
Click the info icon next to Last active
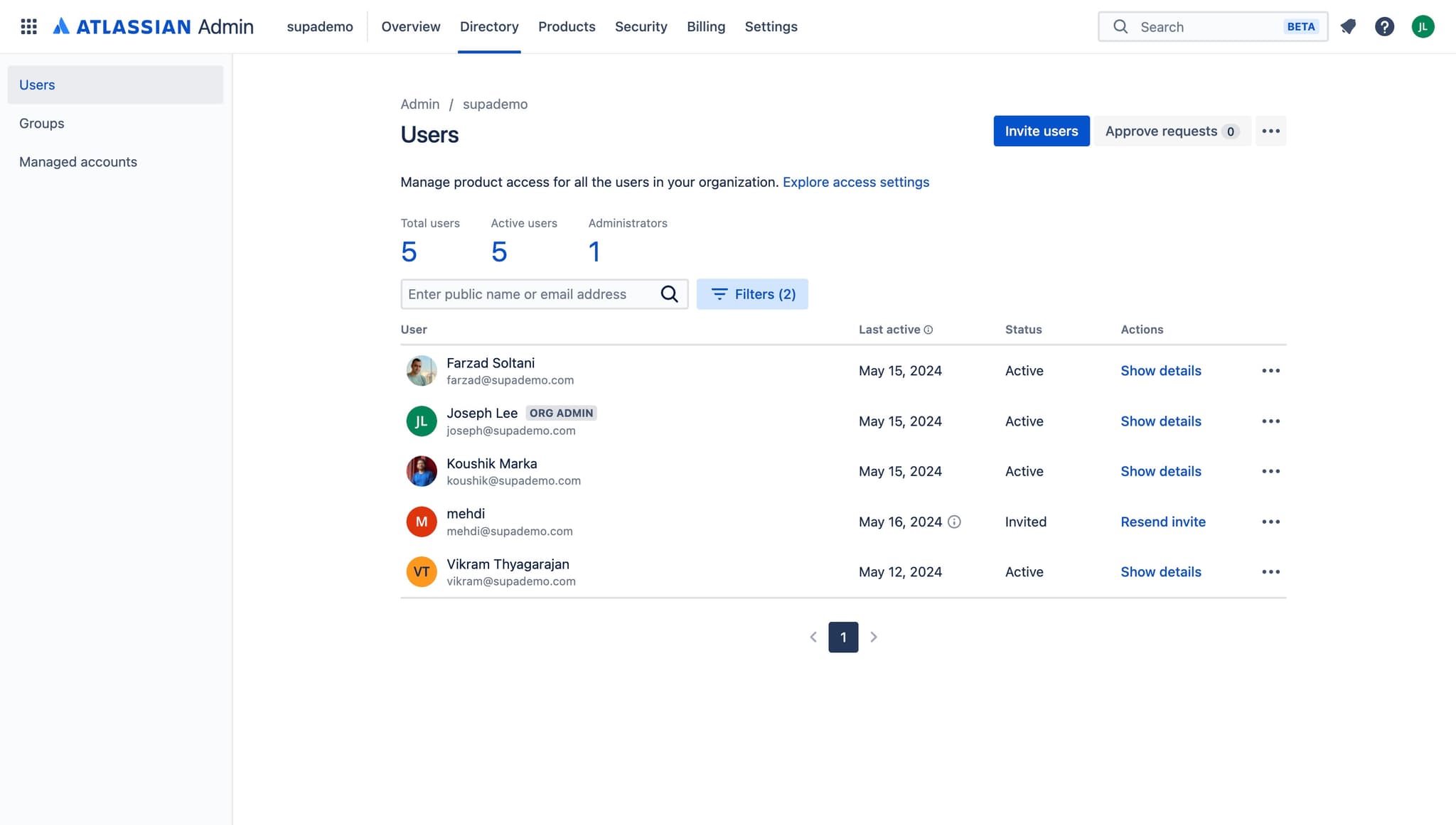pos(928,329)
